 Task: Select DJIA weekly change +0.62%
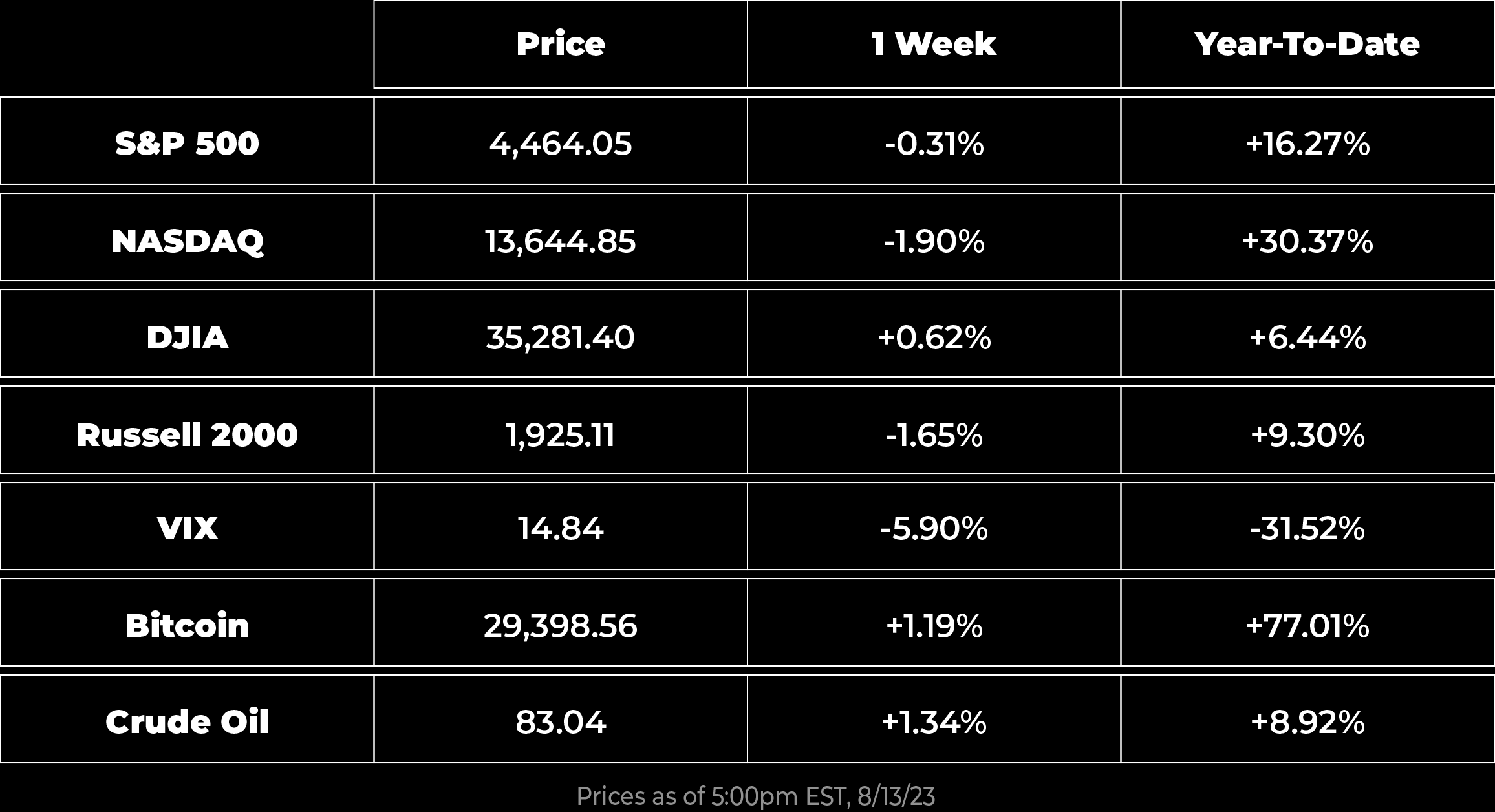click(934, 337)
